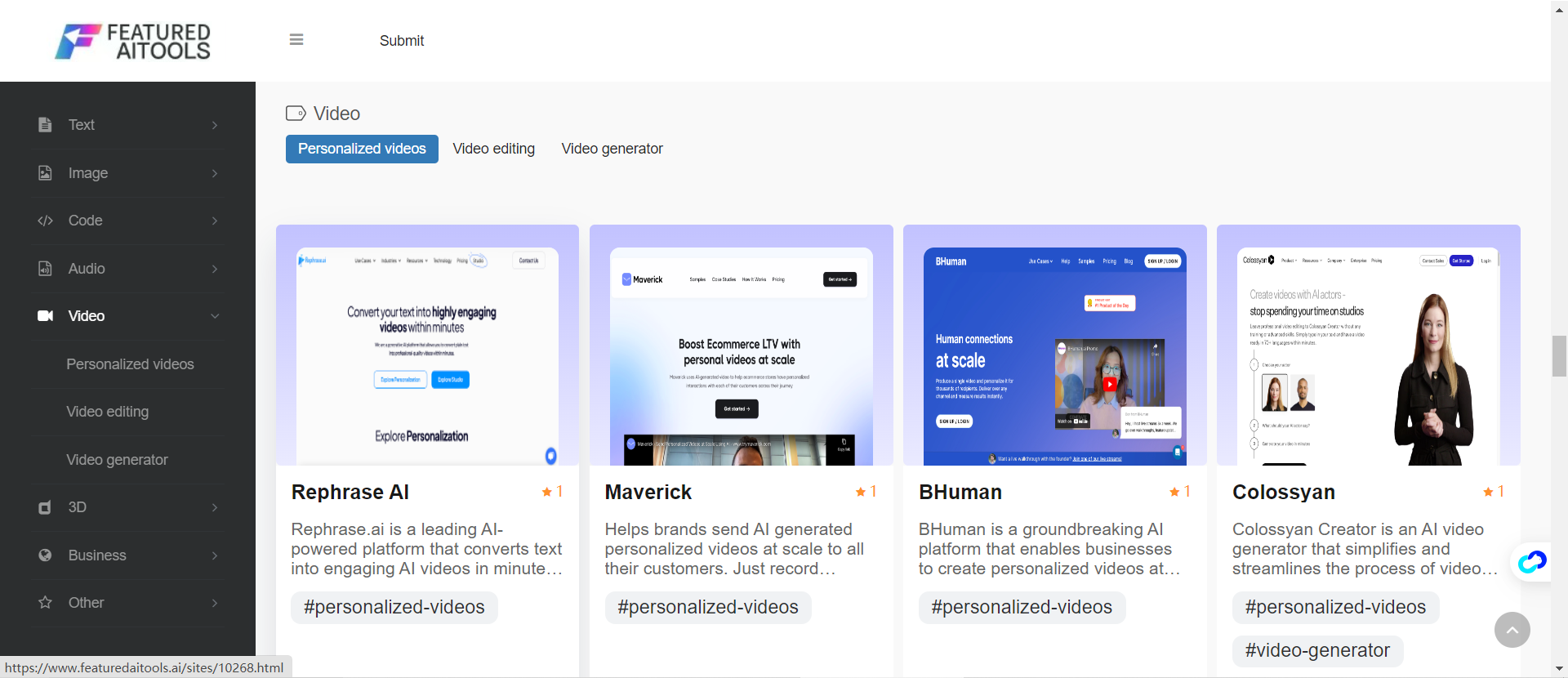Click the #video-generator tag on Colossyan card
The height and width of the screenshot is (678, 1568).
1317,651
